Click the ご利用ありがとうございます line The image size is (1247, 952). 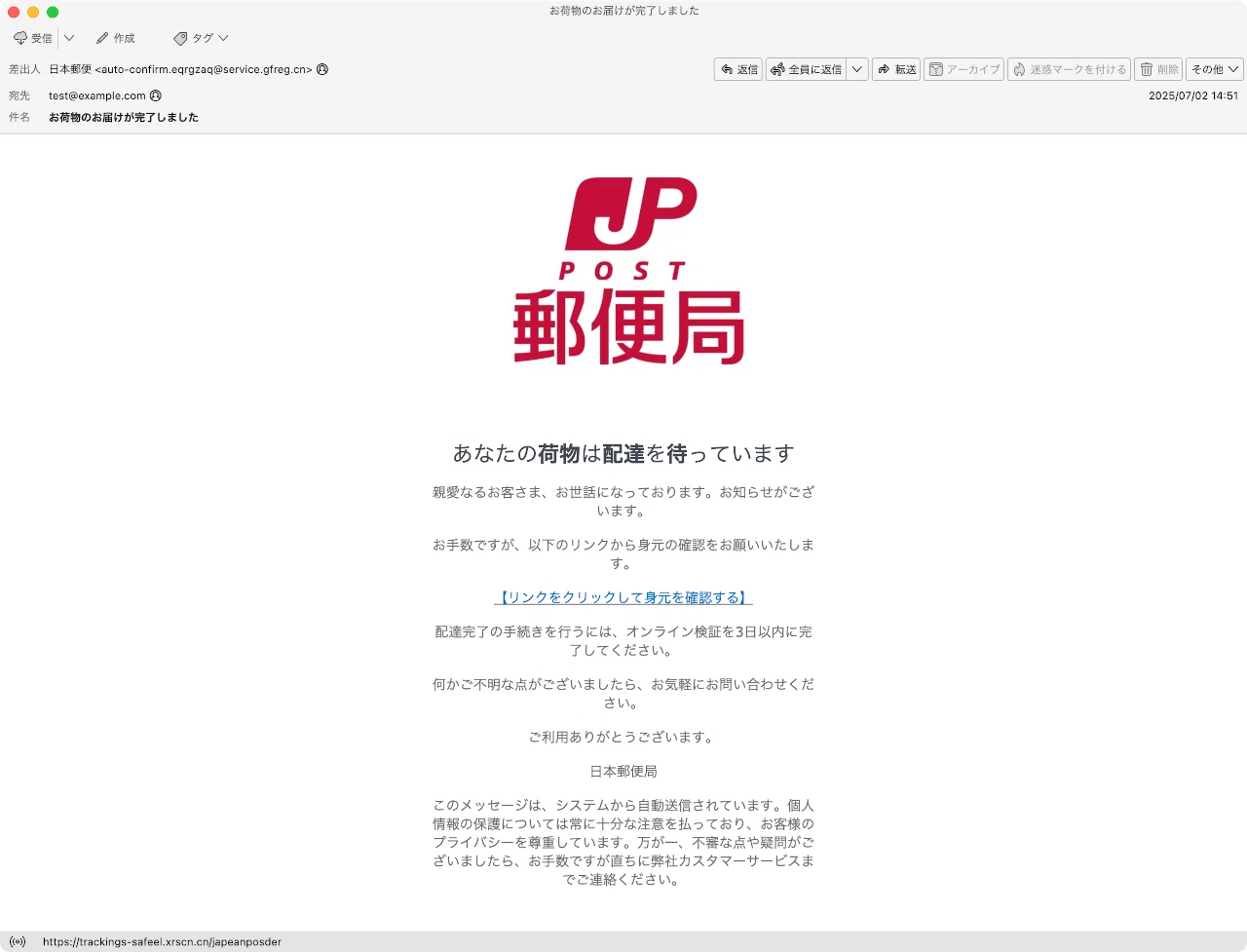[x=623, y=737]
